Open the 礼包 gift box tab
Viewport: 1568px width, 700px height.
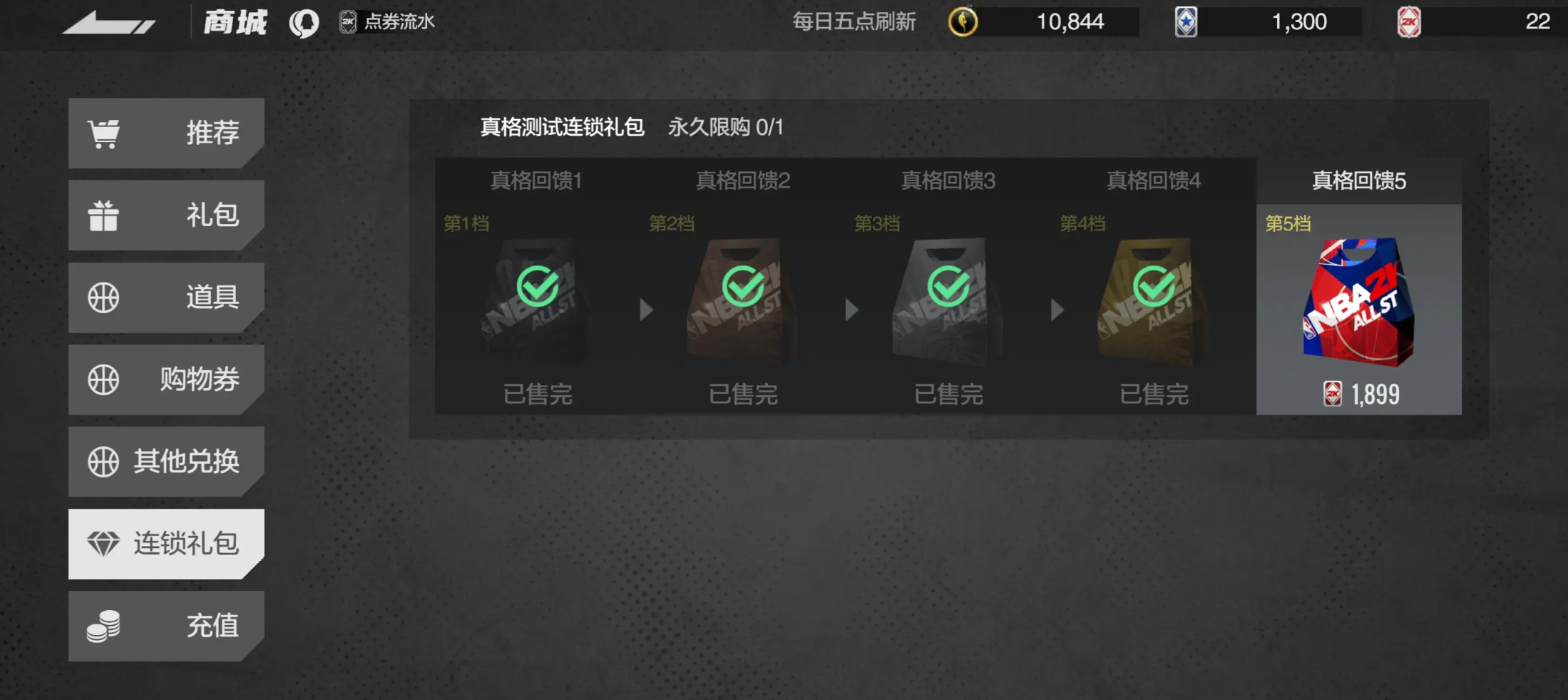click(x=166, y=215)
